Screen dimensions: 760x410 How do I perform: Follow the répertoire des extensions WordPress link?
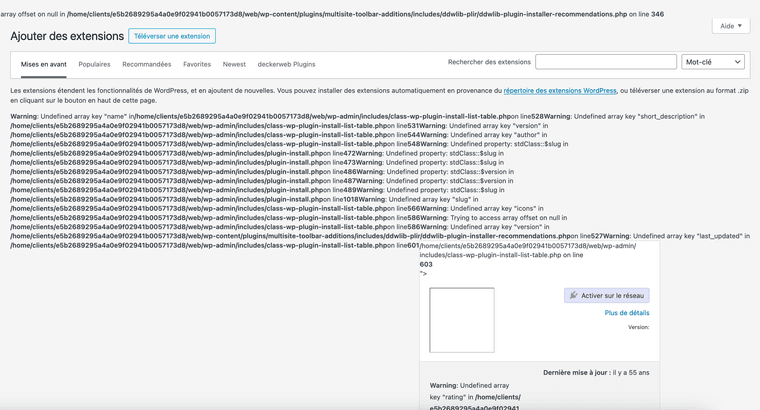tap(560, 91)
